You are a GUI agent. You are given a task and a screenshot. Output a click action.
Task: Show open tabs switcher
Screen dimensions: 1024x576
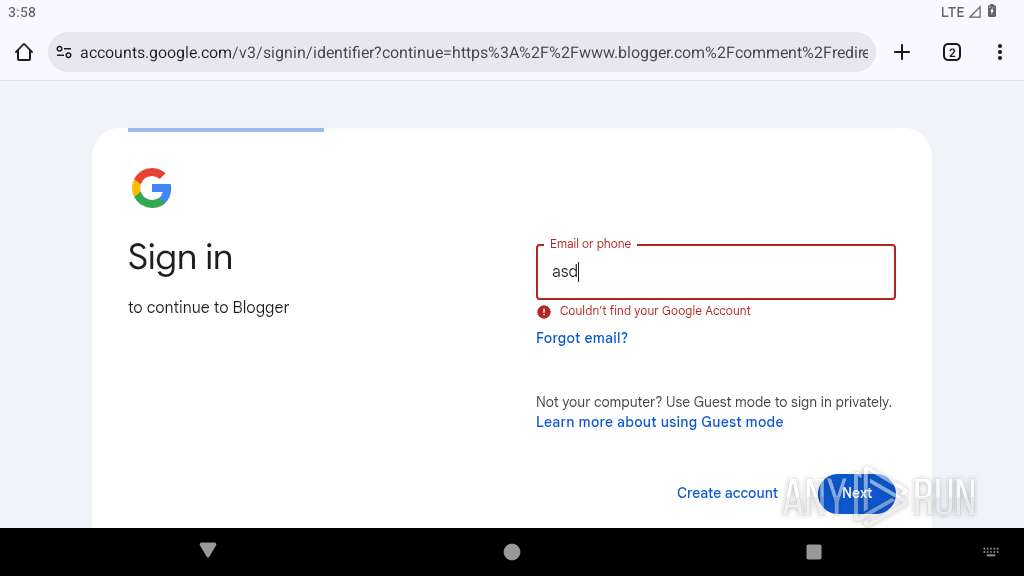(x=952, y=52)
